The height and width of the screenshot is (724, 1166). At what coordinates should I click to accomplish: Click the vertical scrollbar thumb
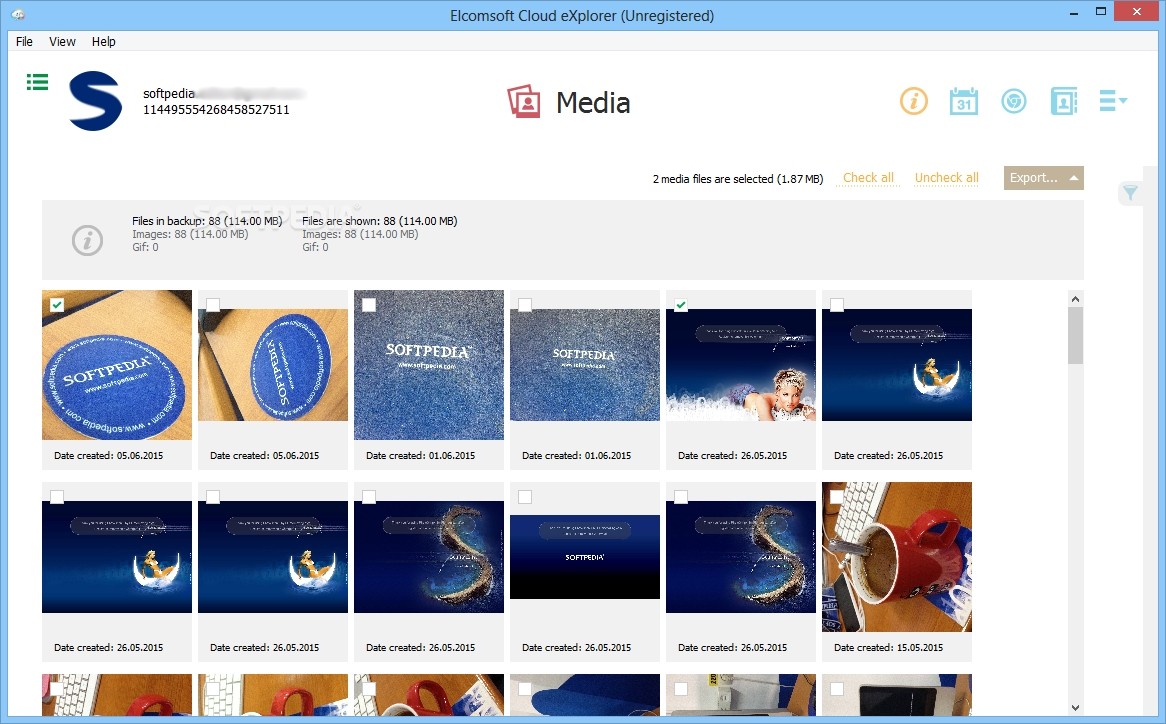[x=1075, y=335]
